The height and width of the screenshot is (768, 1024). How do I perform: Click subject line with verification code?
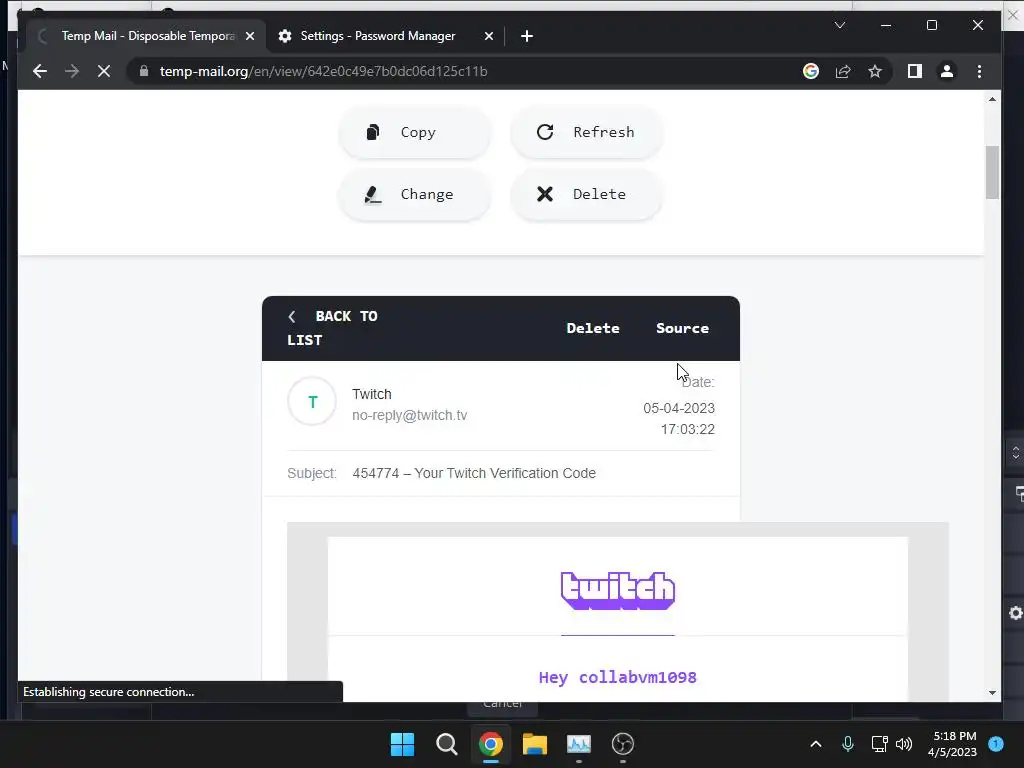pyautogui.click(x=474, y=473)
